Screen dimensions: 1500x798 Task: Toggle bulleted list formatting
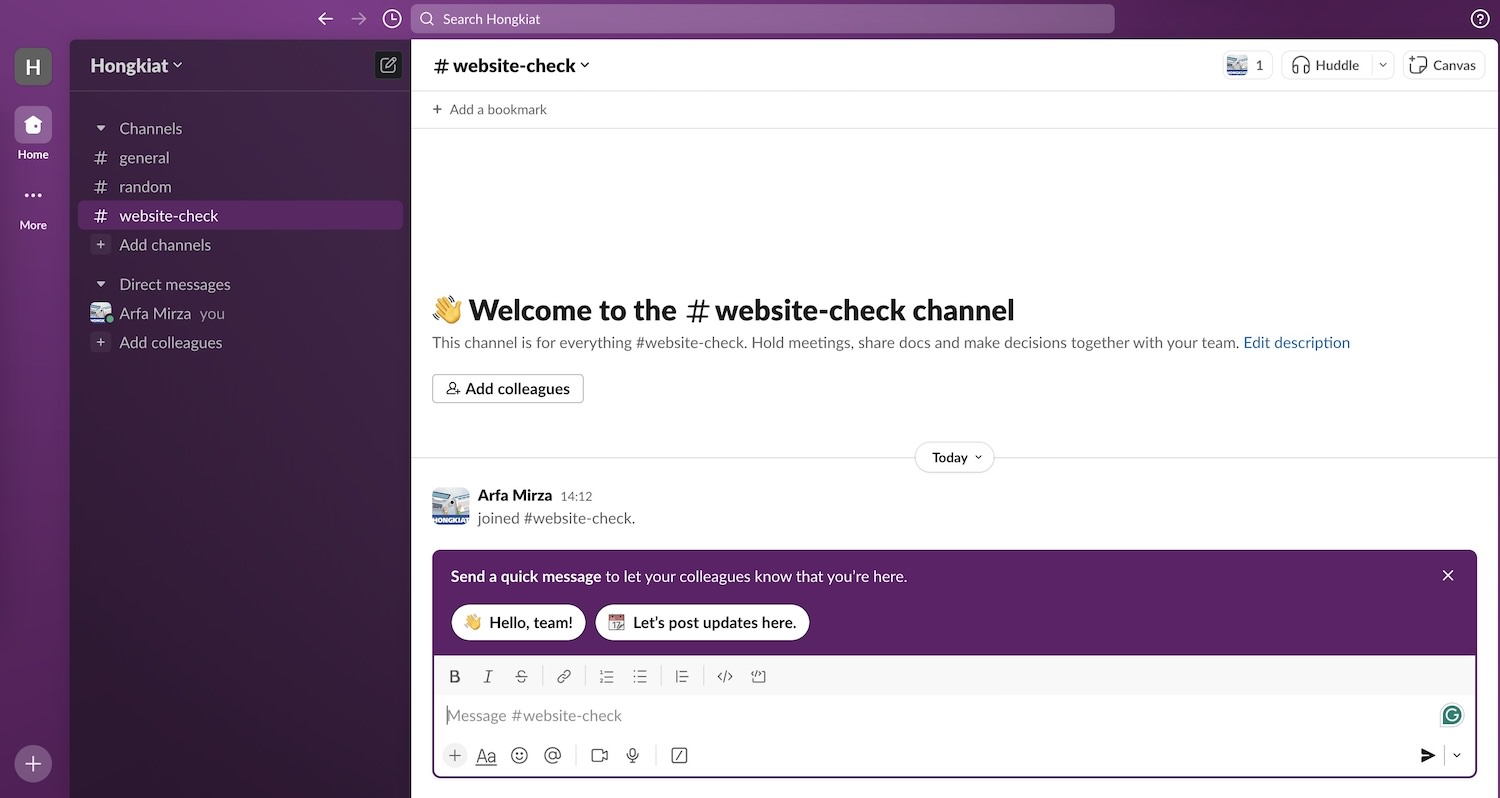[640, 676]
